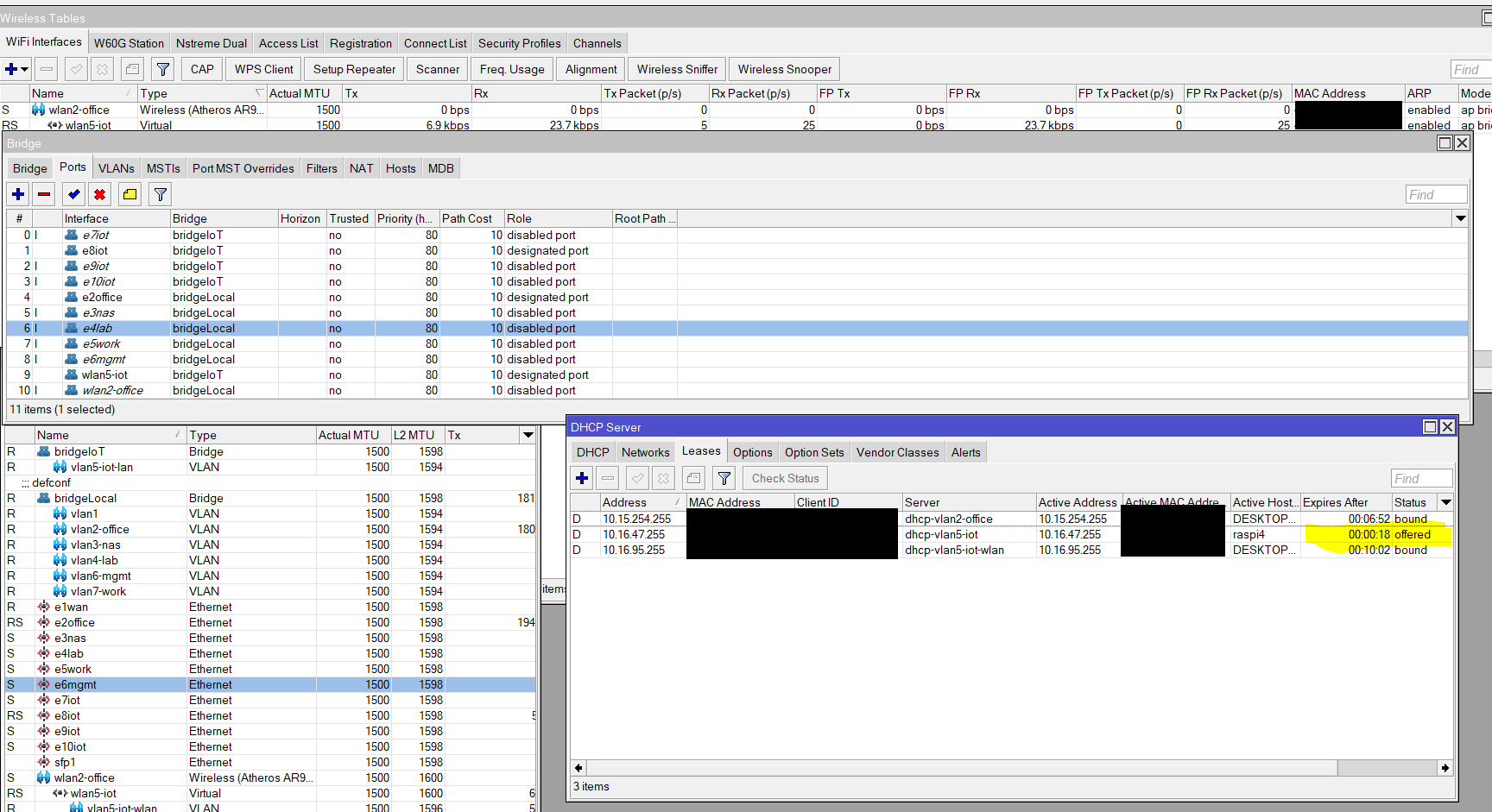Switch to Networks tab in DHCP Server
Image resolution: width=1492 pixels, height=812 pixels.
[645, 452]
